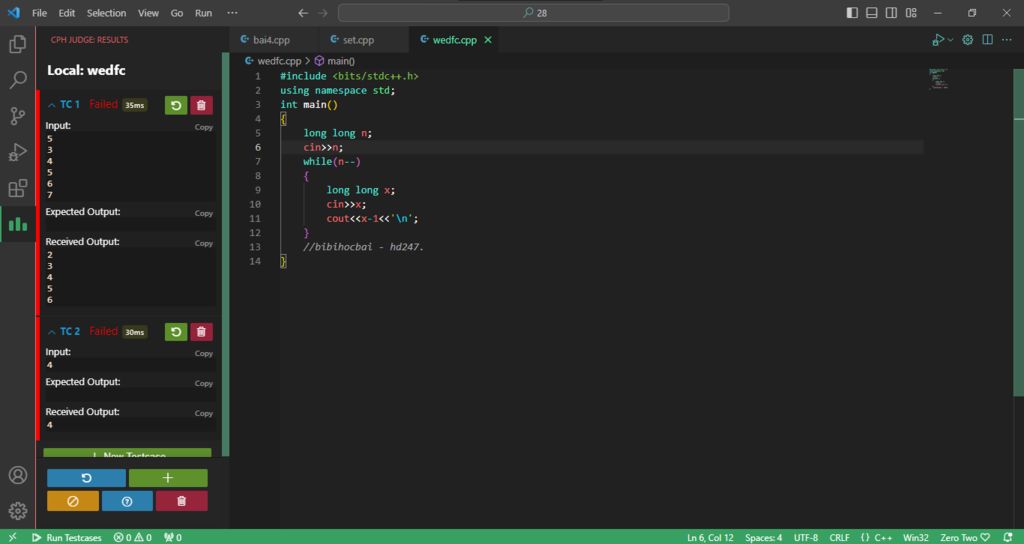Click the blue run-all testcases button

[x=86, y=478]
